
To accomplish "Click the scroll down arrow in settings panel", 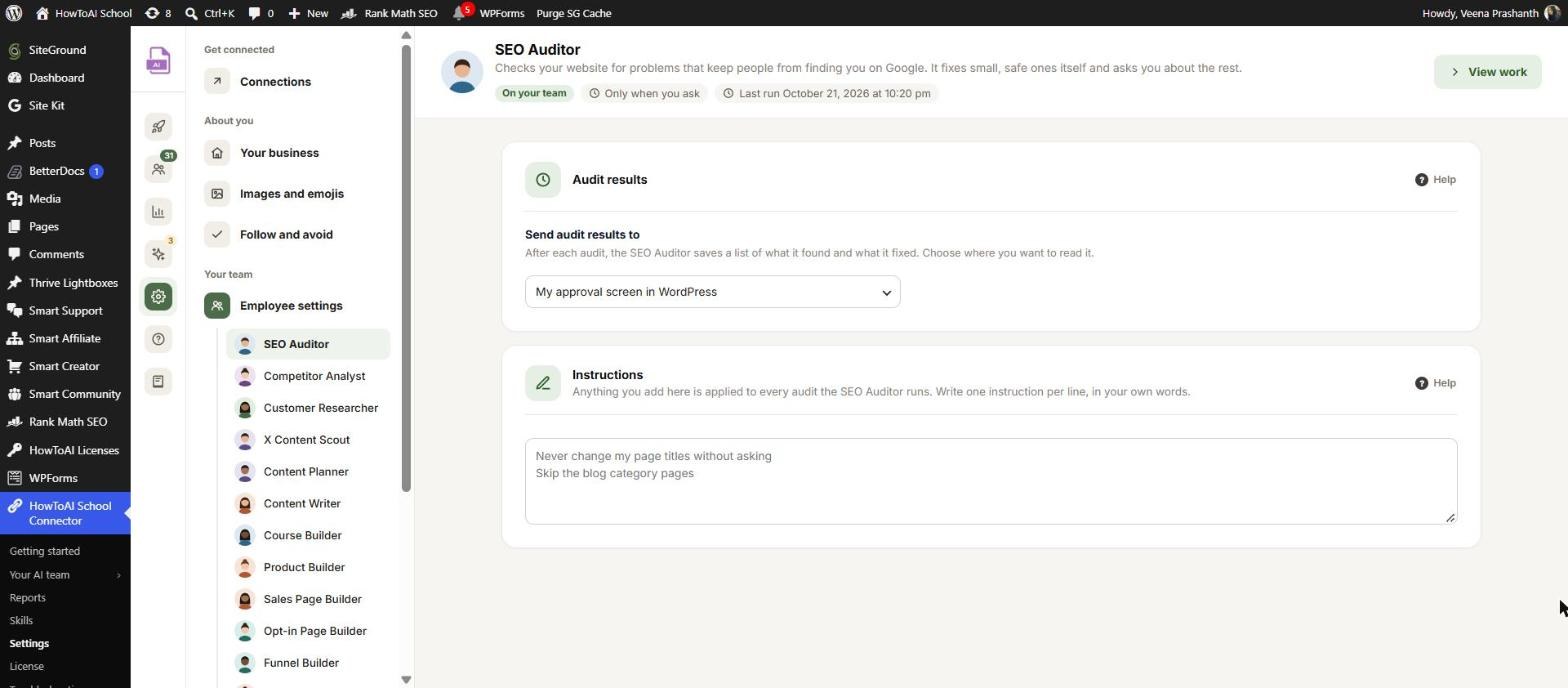I will (406, 680).
